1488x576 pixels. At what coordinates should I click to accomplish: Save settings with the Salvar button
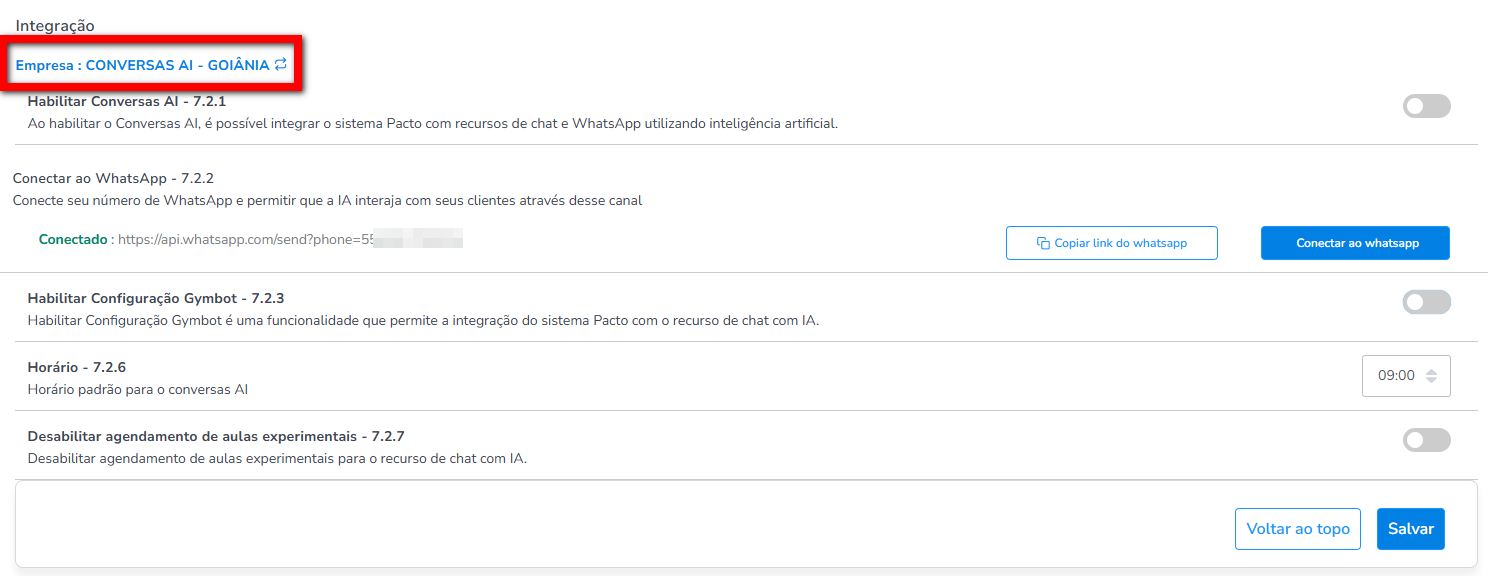pyautogui.click(x=1411, y=529)
